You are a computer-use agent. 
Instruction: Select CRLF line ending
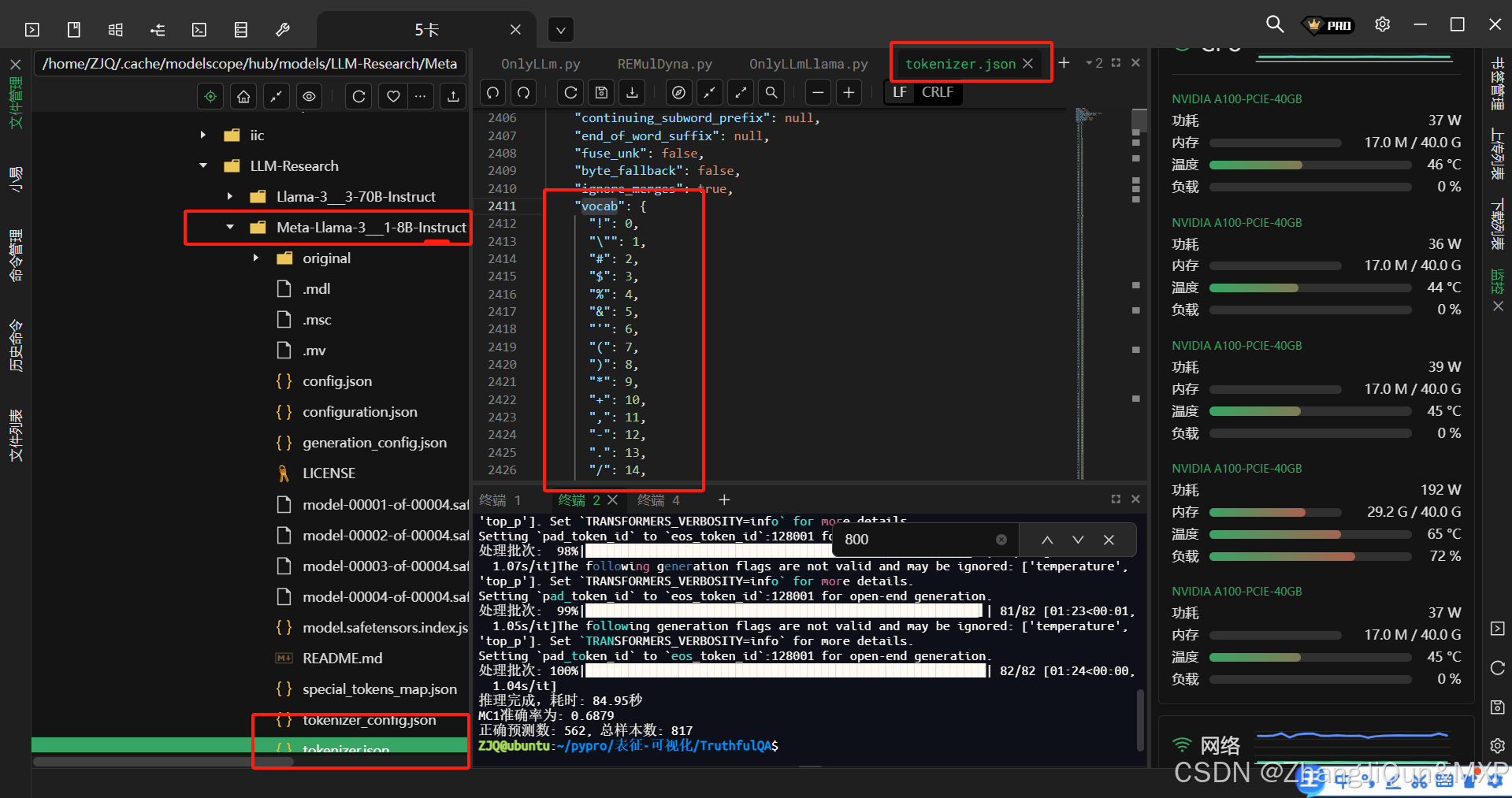(938, 92)
